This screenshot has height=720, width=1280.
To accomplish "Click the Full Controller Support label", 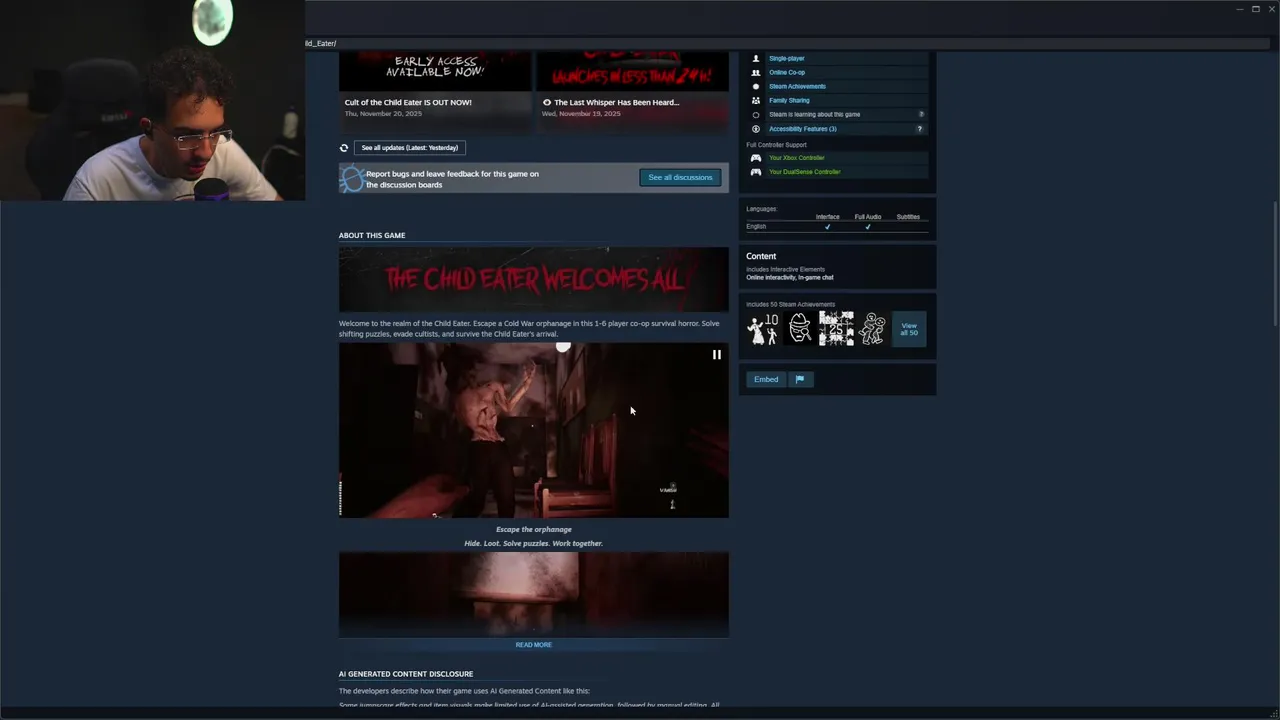I will (x=776, y=145).
